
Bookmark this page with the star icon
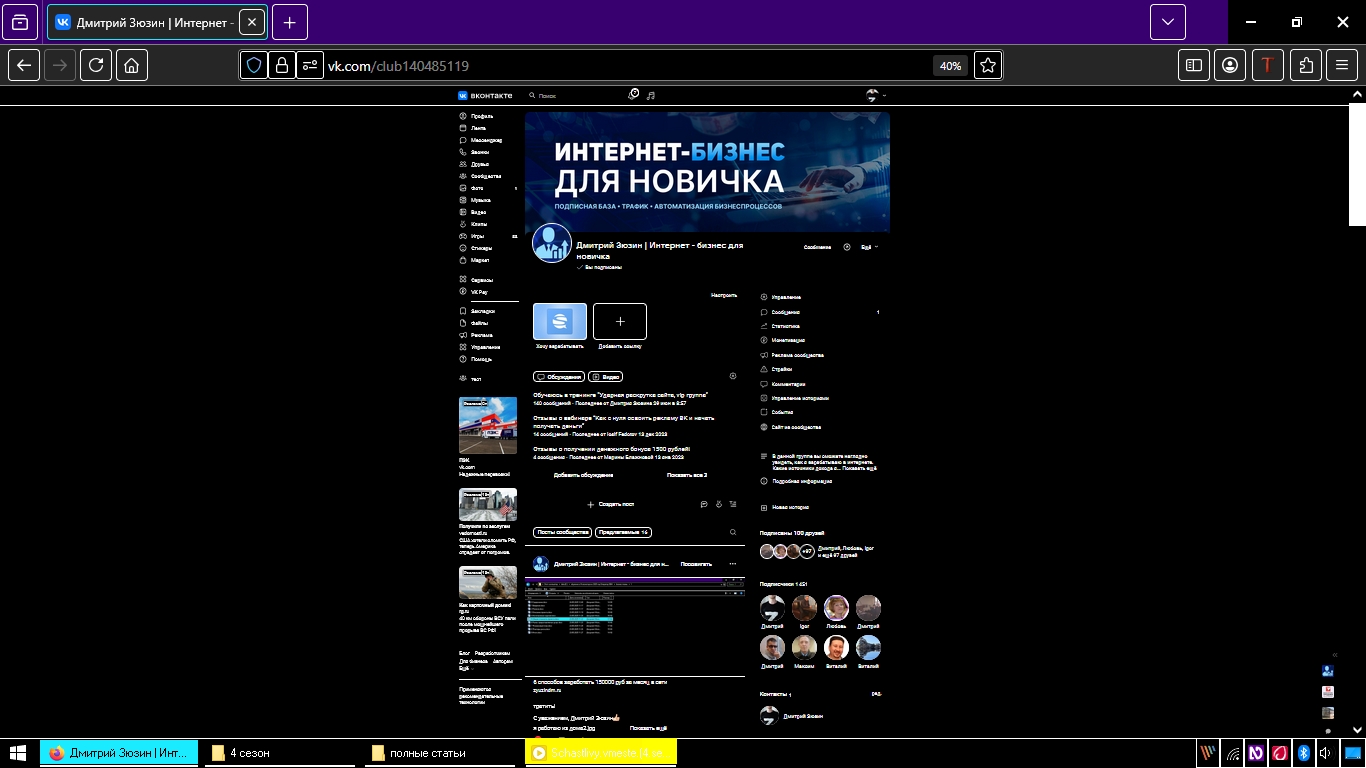(988, 65)
